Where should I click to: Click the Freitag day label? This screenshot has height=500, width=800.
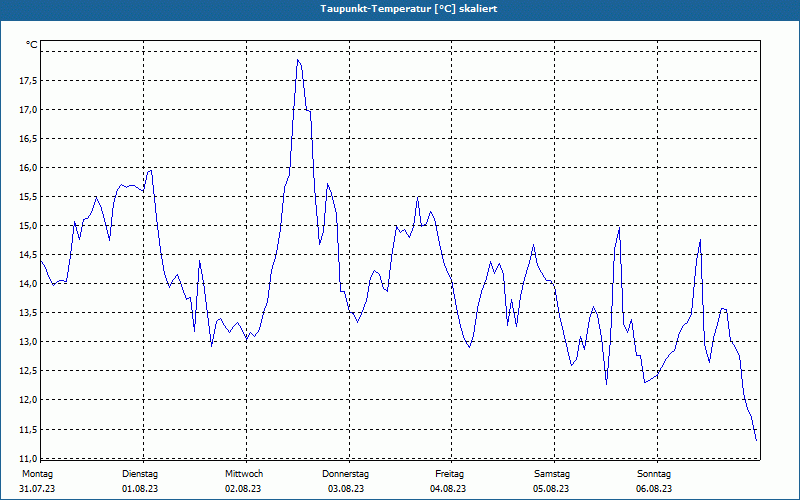pos(449,474)
